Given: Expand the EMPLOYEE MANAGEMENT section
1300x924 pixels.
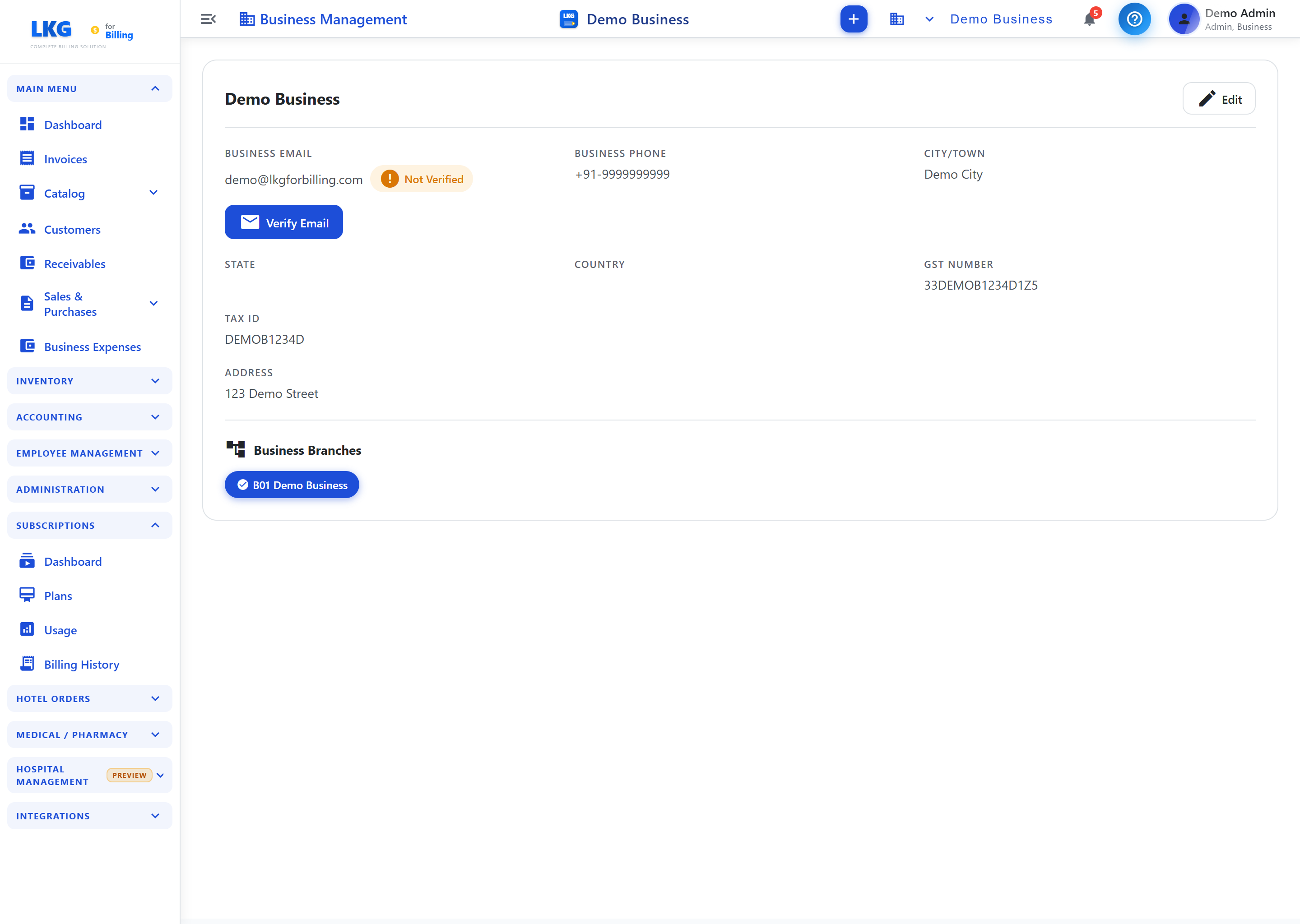Looking at the screenshot, I should click(x=89, y=453).
